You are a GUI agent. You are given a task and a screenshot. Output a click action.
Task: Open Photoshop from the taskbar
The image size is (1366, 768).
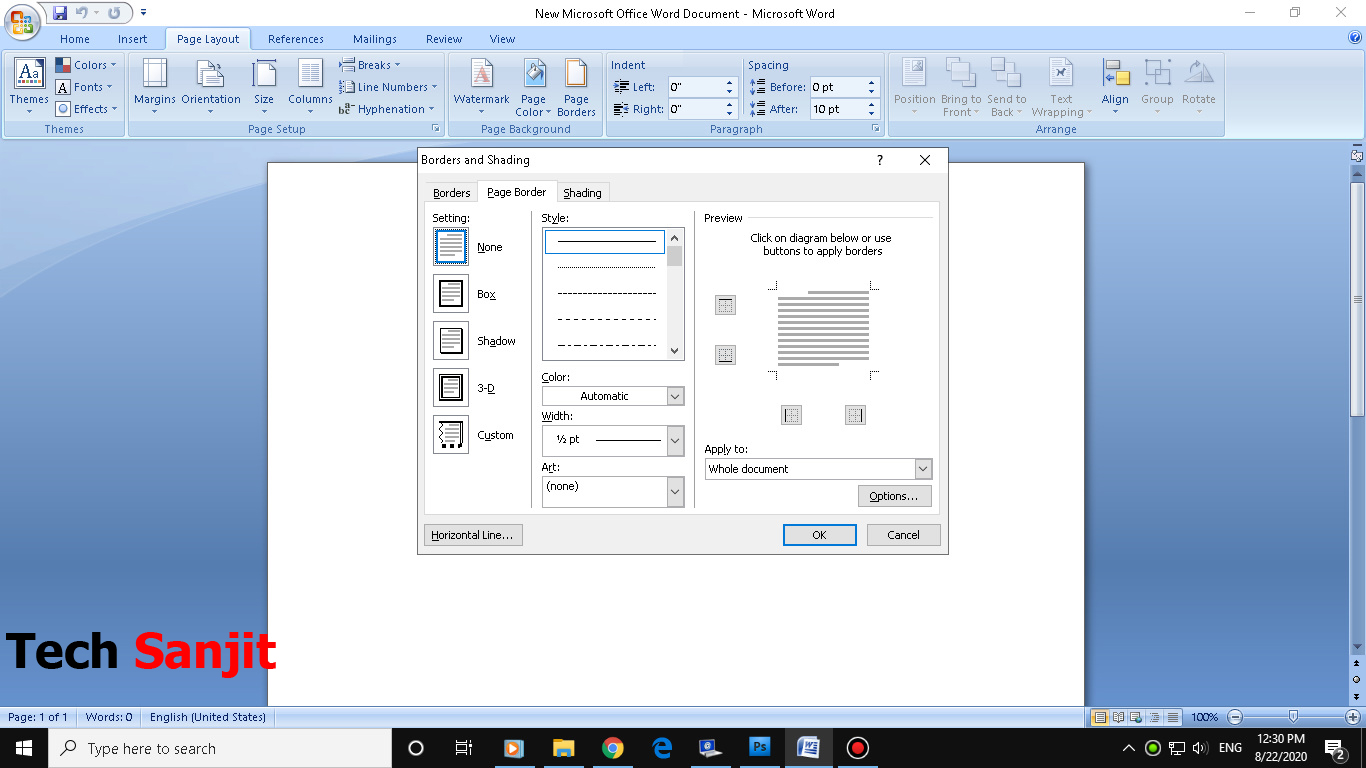[x=759, y=748]
